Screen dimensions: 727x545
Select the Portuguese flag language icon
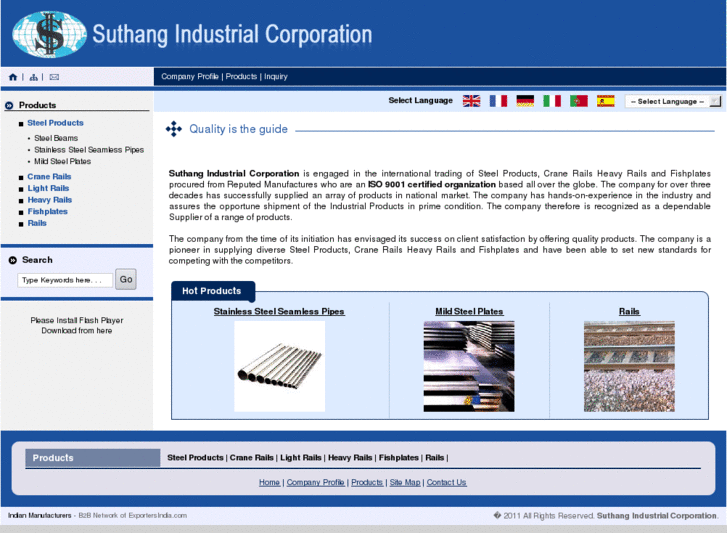click(x=579, y=101)
